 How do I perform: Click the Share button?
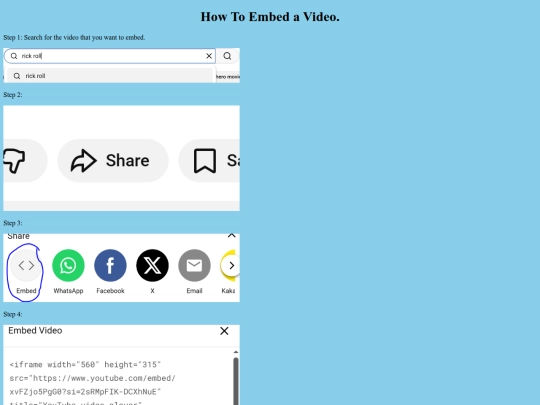[113, 160]
